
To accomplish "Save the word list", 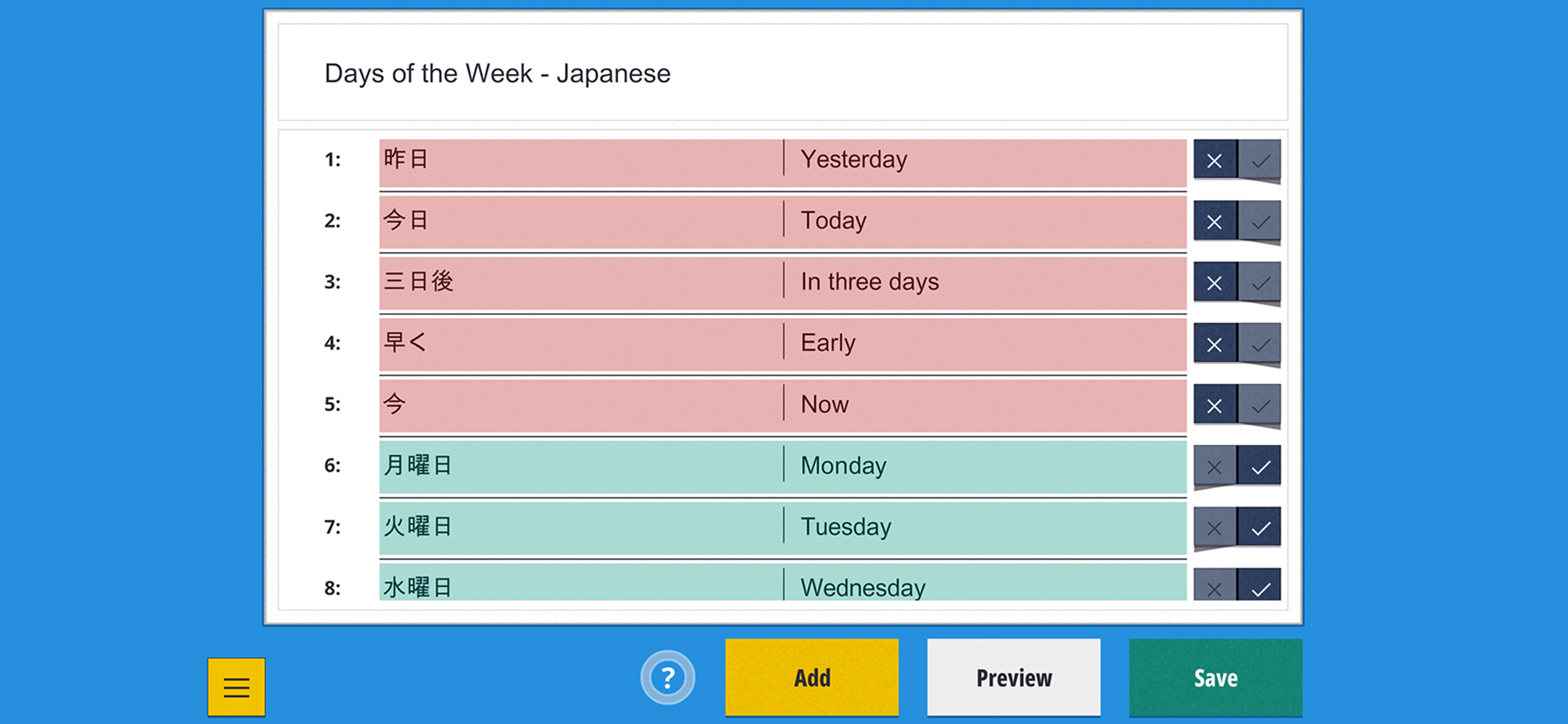I will [x=1215, y=677].
